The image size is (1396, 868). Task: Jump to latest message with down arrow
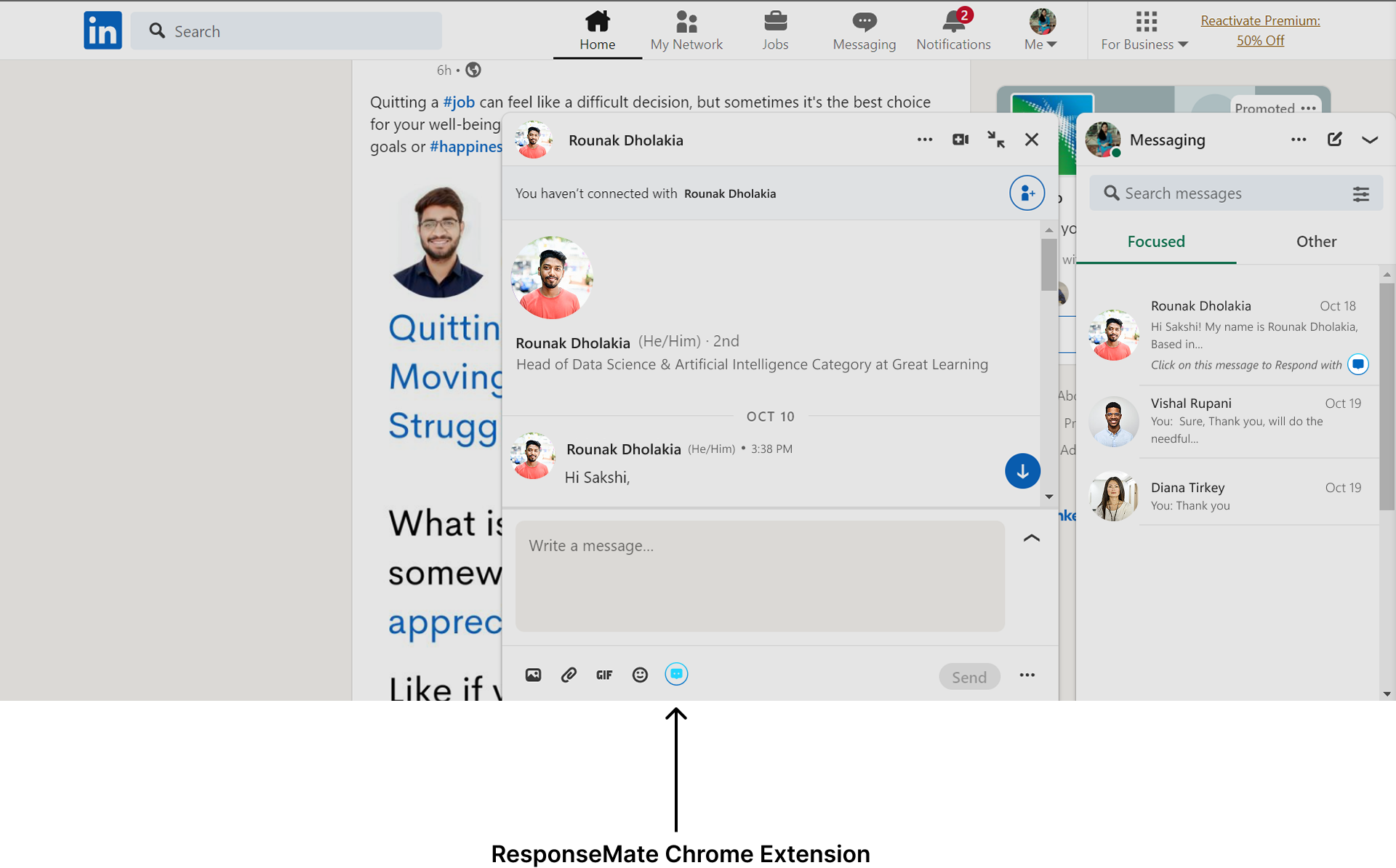click(1022, 471)
